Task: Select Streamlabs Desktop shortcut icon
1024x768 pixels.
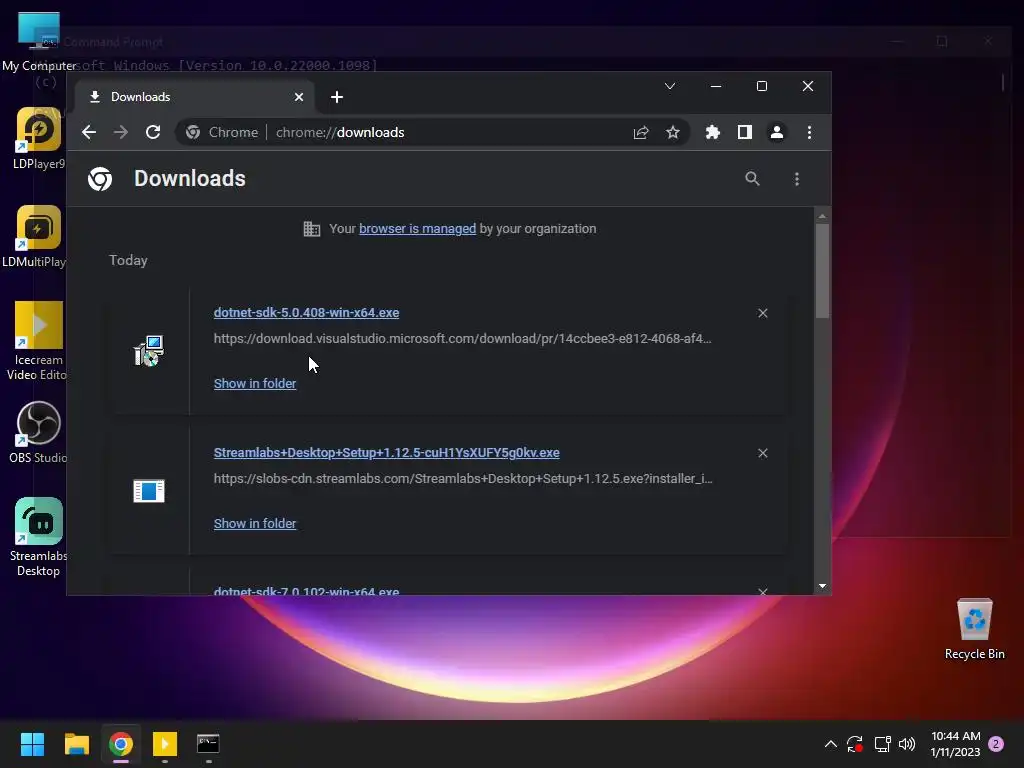Action: (39, 537)
